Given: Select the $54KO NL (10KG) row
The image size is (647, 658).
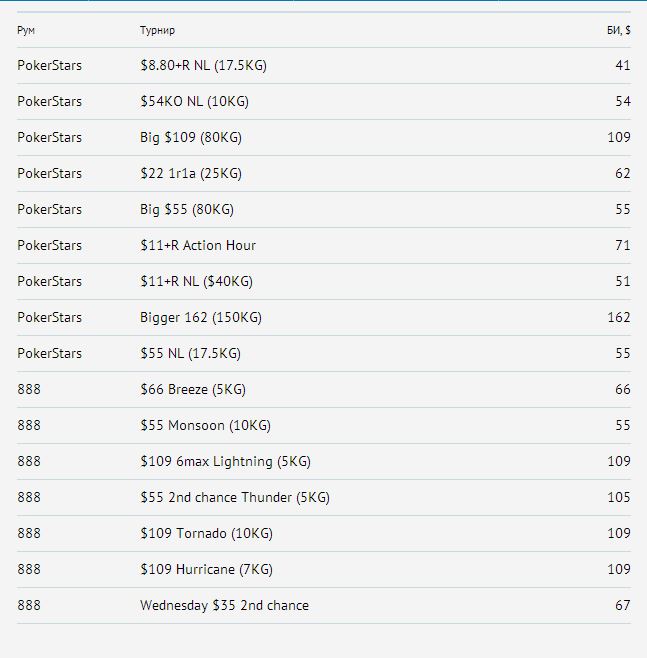Looking at the screenshot, I should tap(324, 102).
